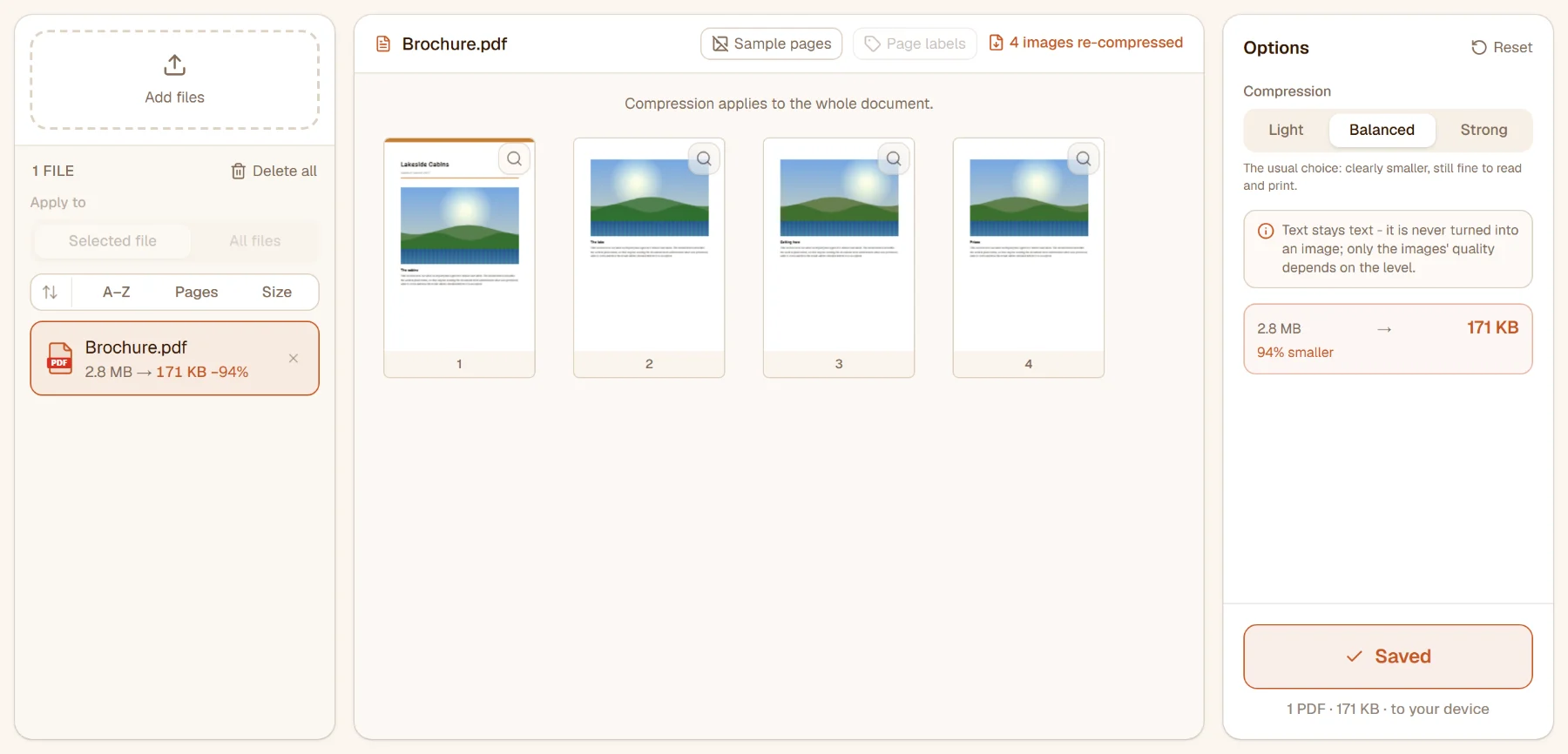Select the page 1 thumbnail
Viewport: 1568px width, 754px height.
(x=459, y=258)
